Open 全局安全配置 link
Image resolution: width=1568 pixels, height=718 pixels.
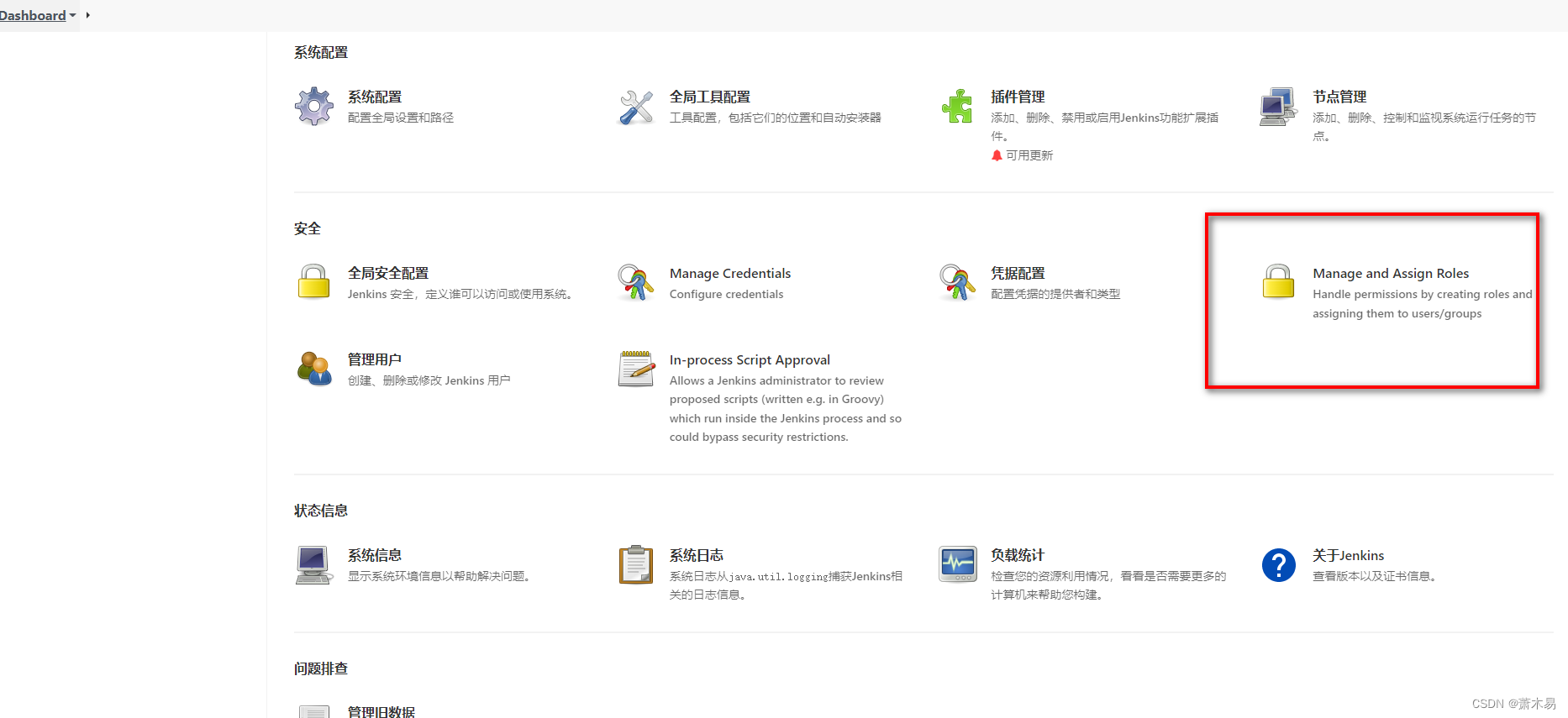click(388, 273)
